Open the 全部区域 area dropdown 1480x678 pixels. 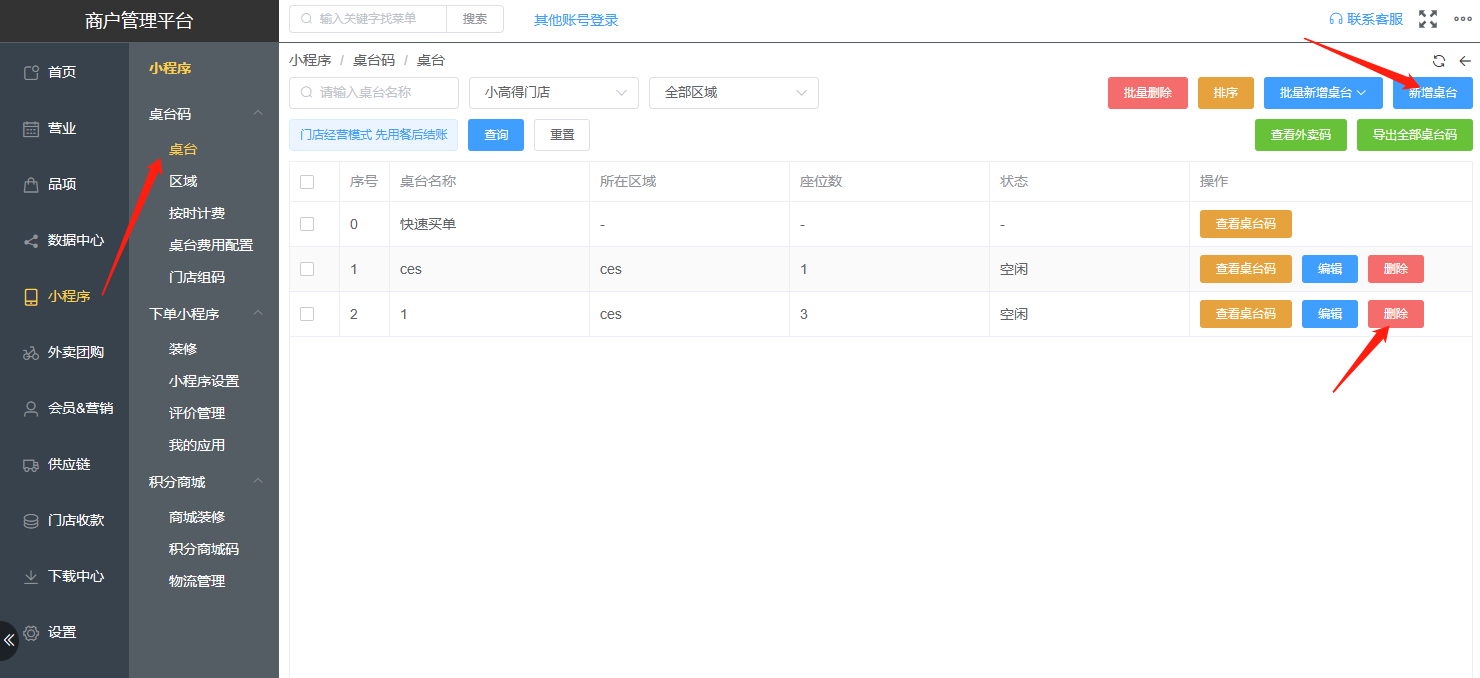734,93
